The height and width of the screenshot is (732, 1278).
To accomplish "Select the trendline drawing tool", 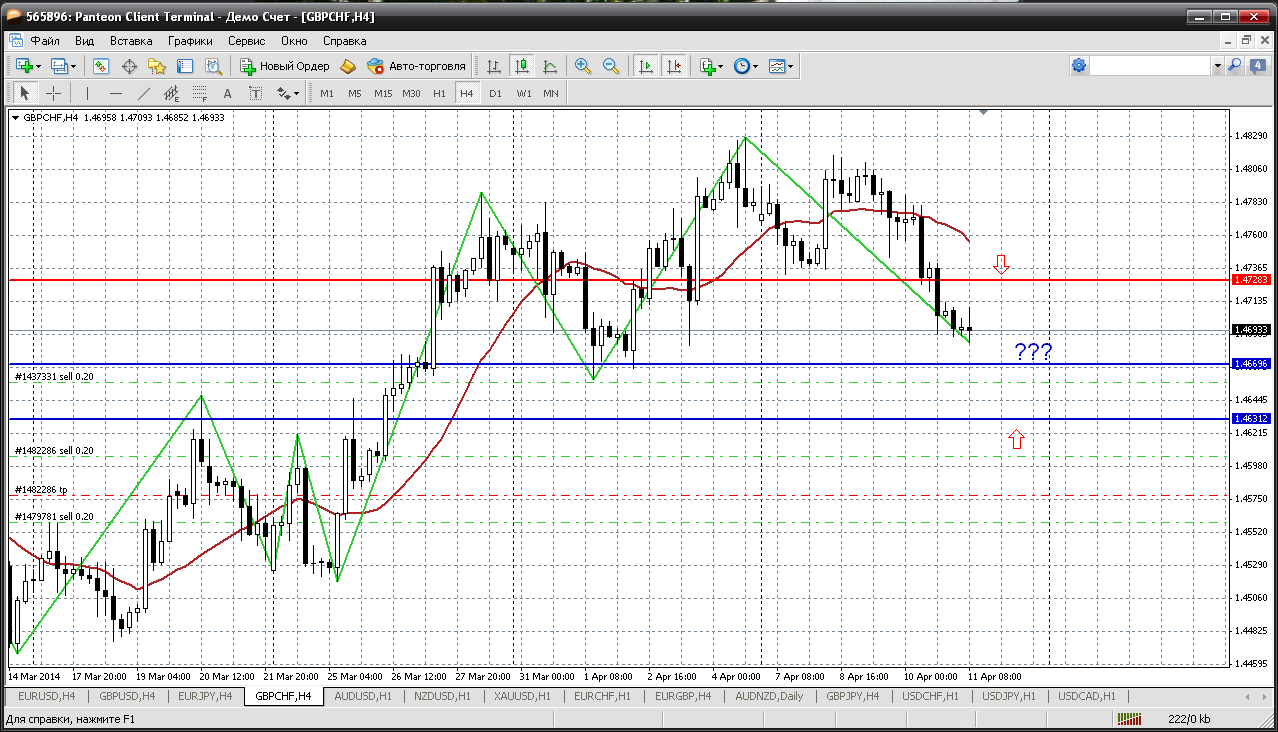I will (x=144, y=93).
